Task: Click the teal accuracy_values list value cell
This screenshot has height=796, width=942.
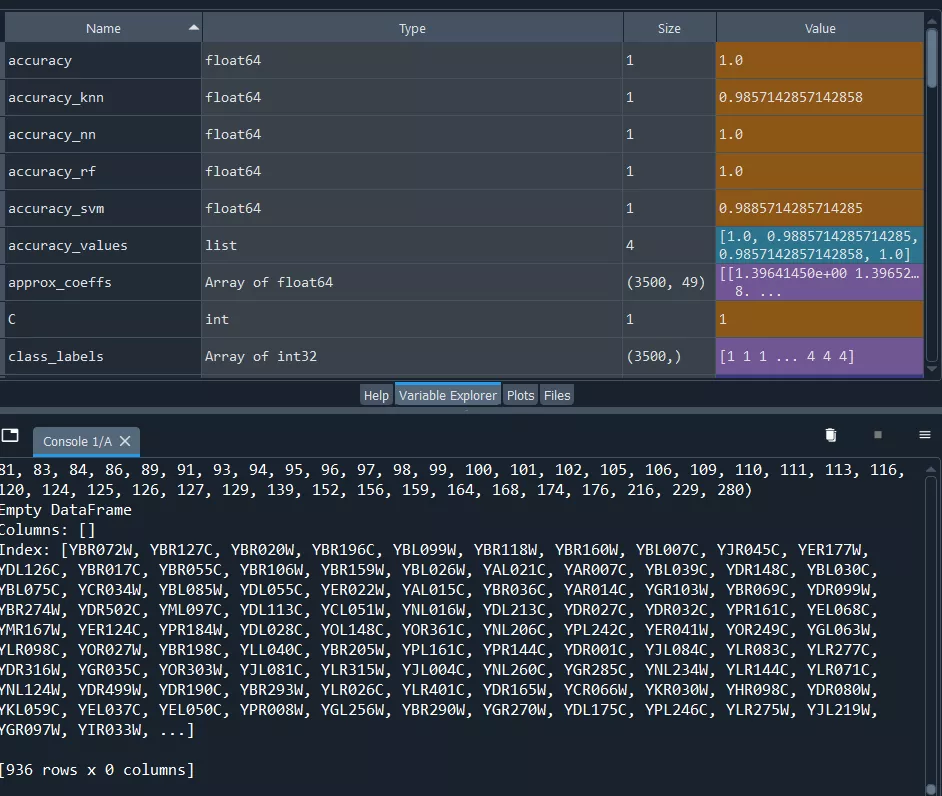Action: (820, 245)
